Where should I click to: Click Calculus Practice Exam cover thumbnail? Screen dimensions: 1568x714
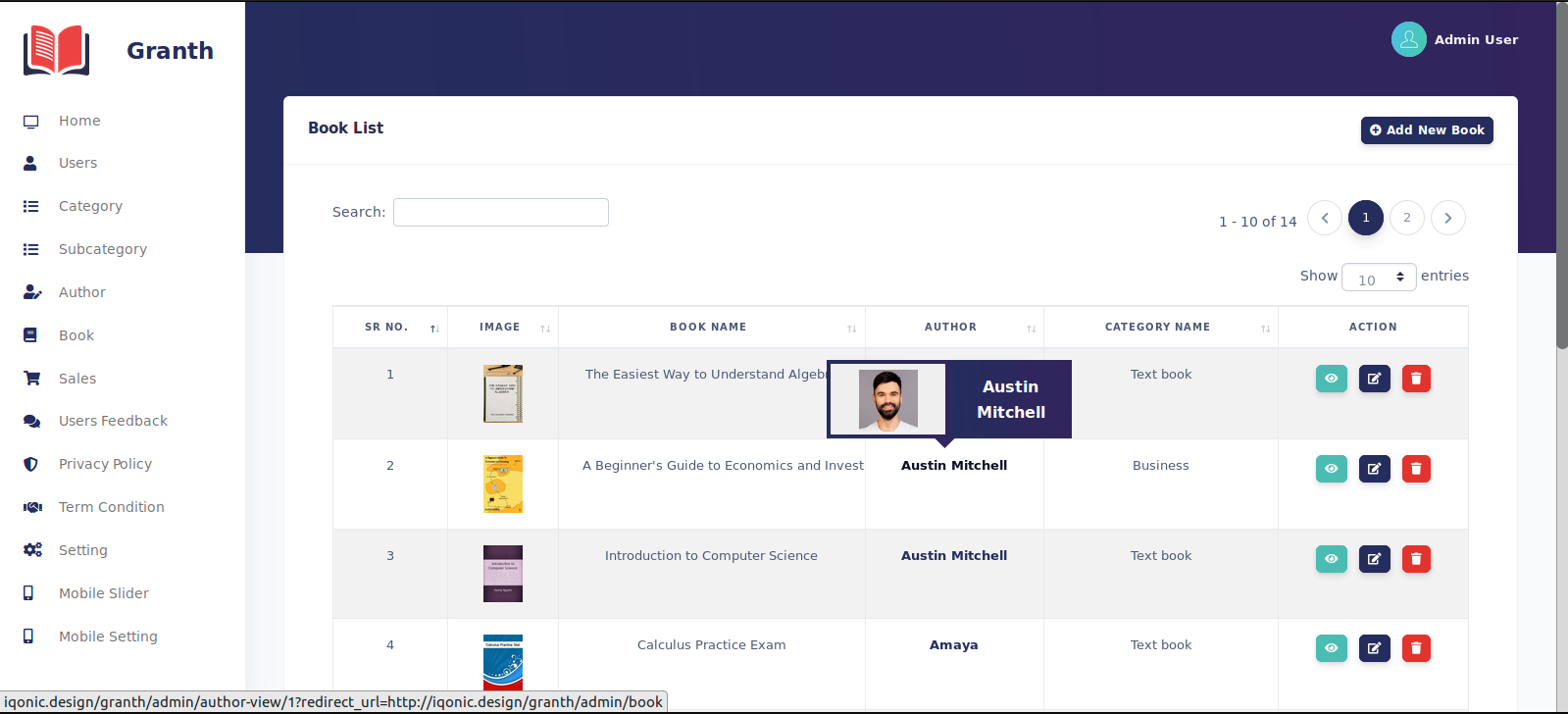503,663
